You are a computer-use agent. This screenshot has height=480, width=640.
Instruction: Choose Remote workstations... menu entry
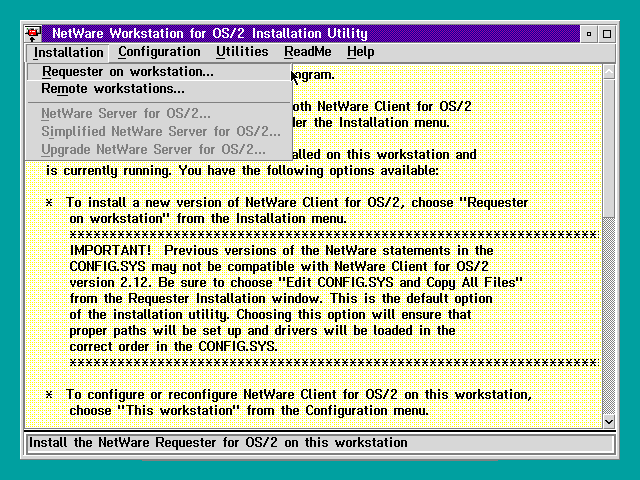tap(160, 89)
